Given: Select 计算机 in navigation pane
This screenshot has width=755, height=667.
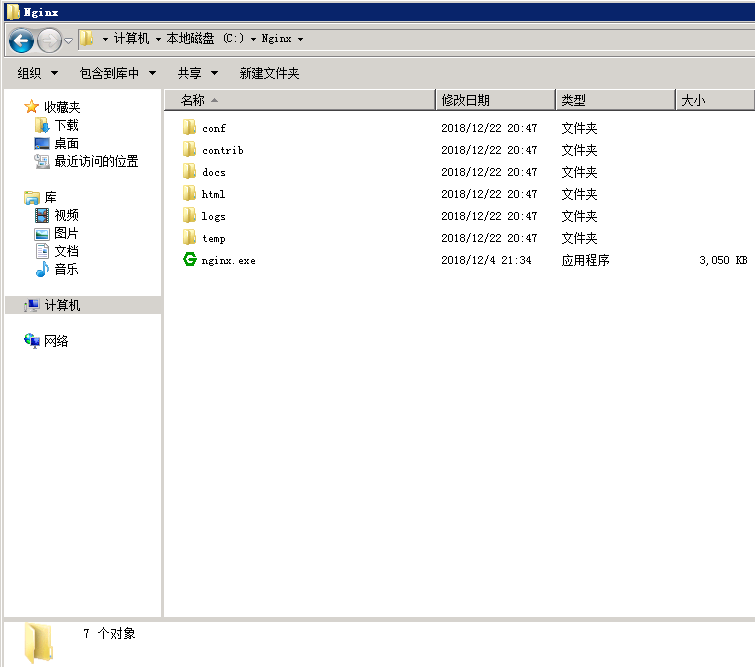Looking at the screenshot, I should pos(62,305).
